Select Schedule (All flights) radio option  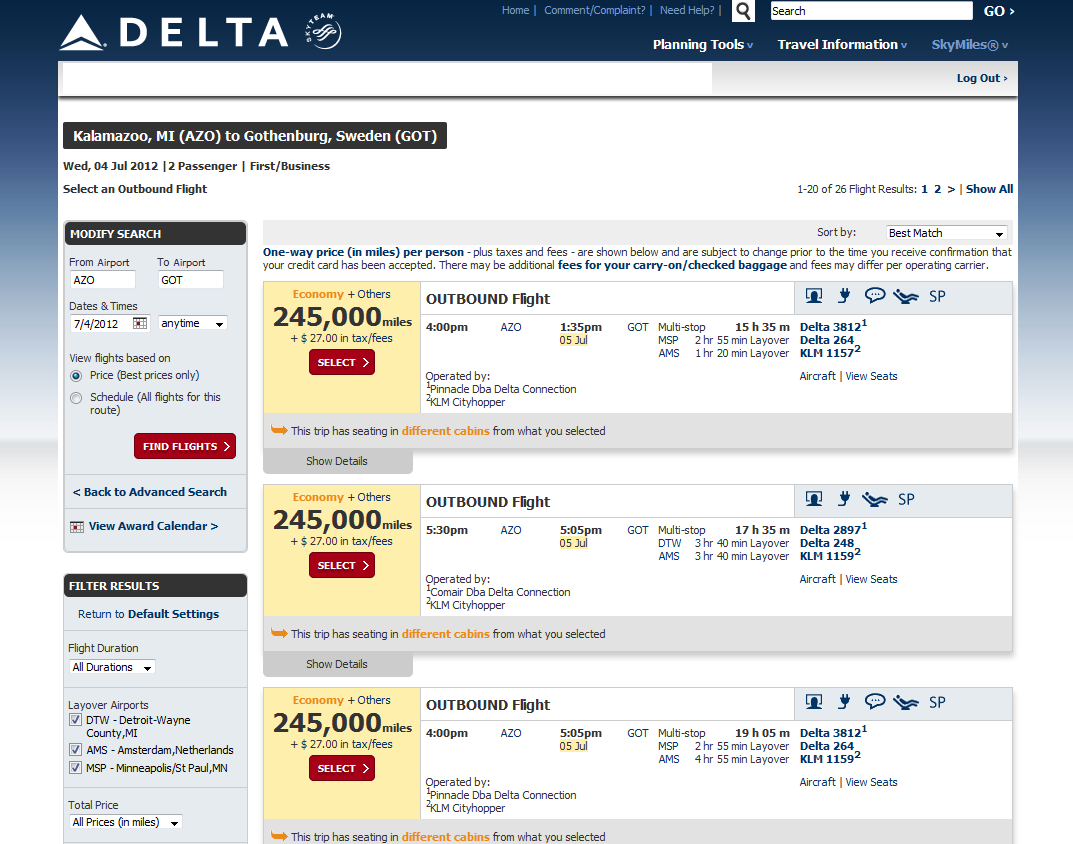[x=76, y=398]
